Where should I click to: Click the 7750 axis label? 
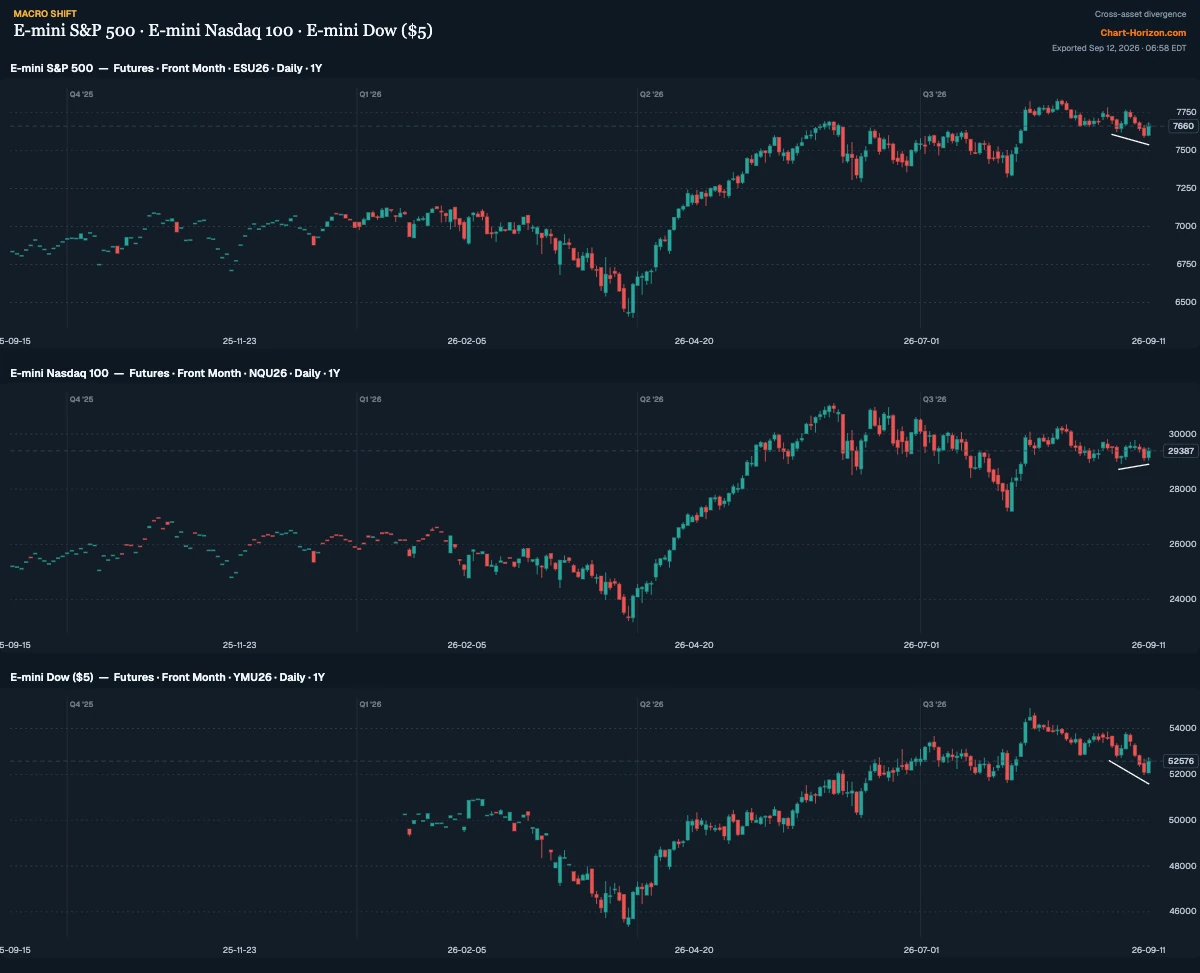1186,112
